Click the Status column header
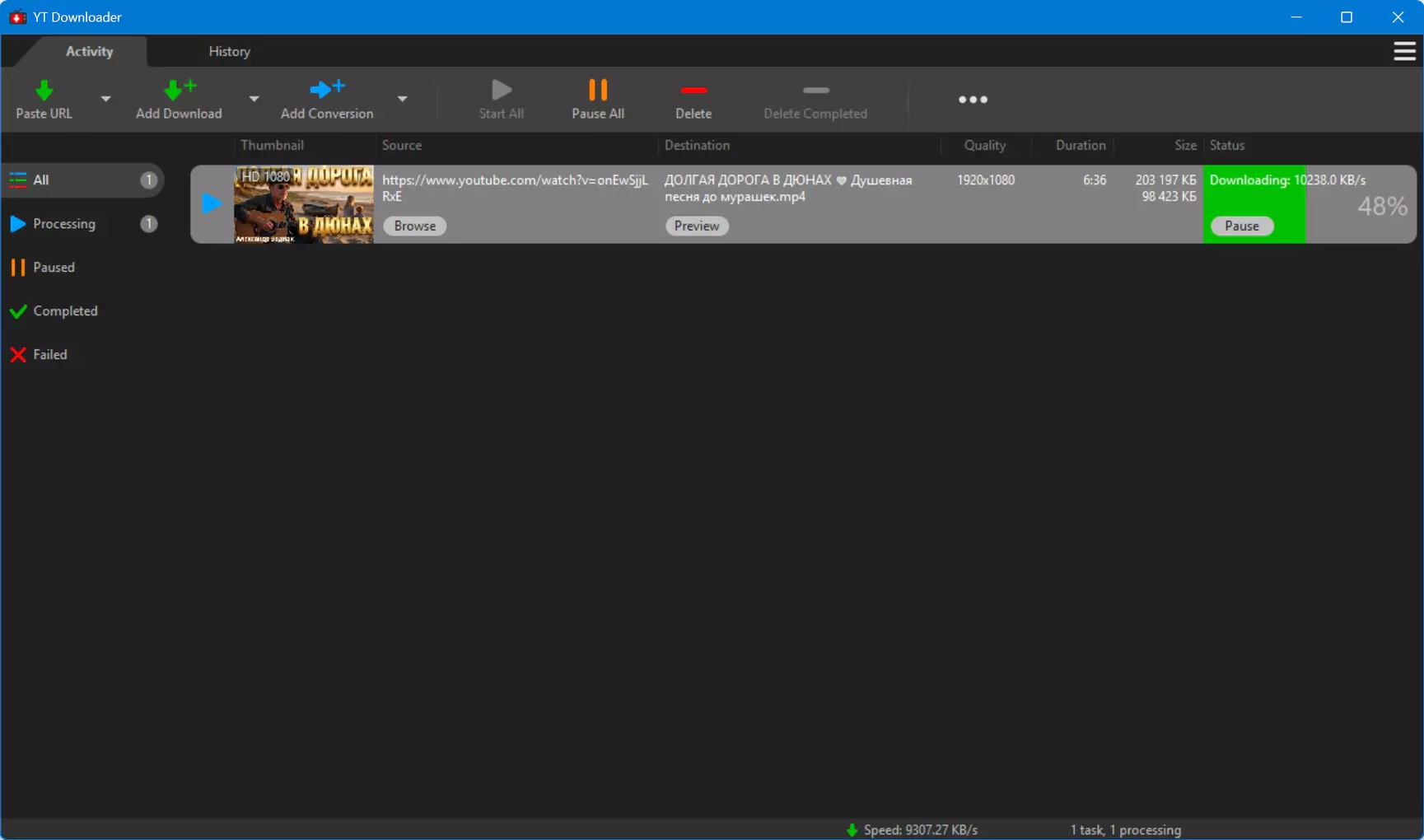 1227,145
